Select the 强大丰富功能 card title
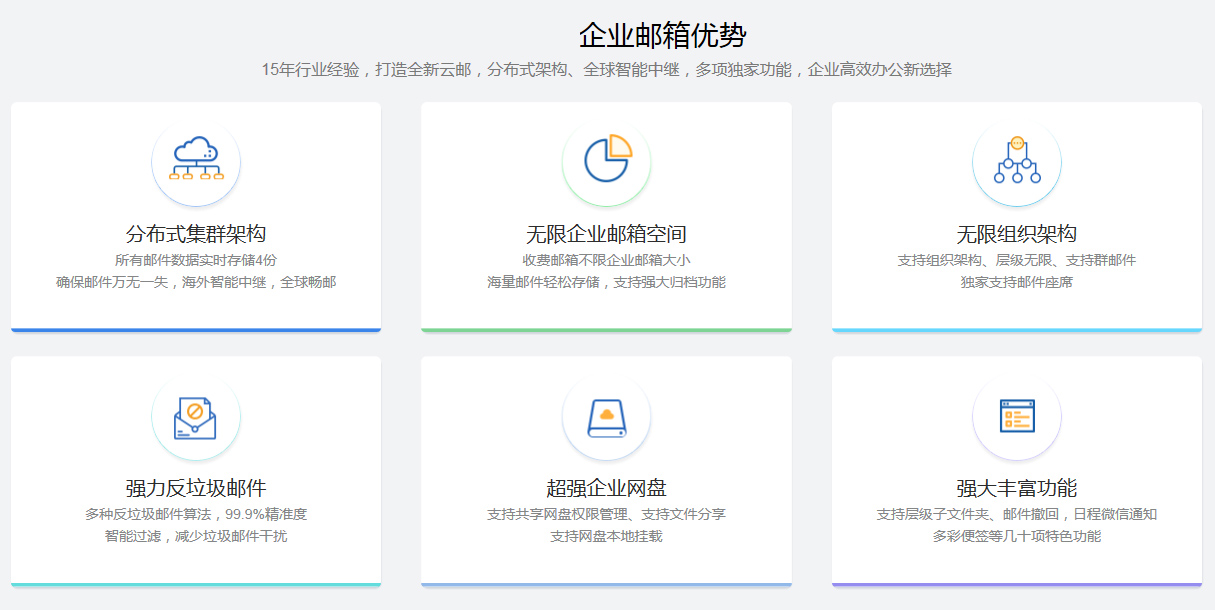The height and width of the screenshot is (610, 1215). (x=1017, y=488)
